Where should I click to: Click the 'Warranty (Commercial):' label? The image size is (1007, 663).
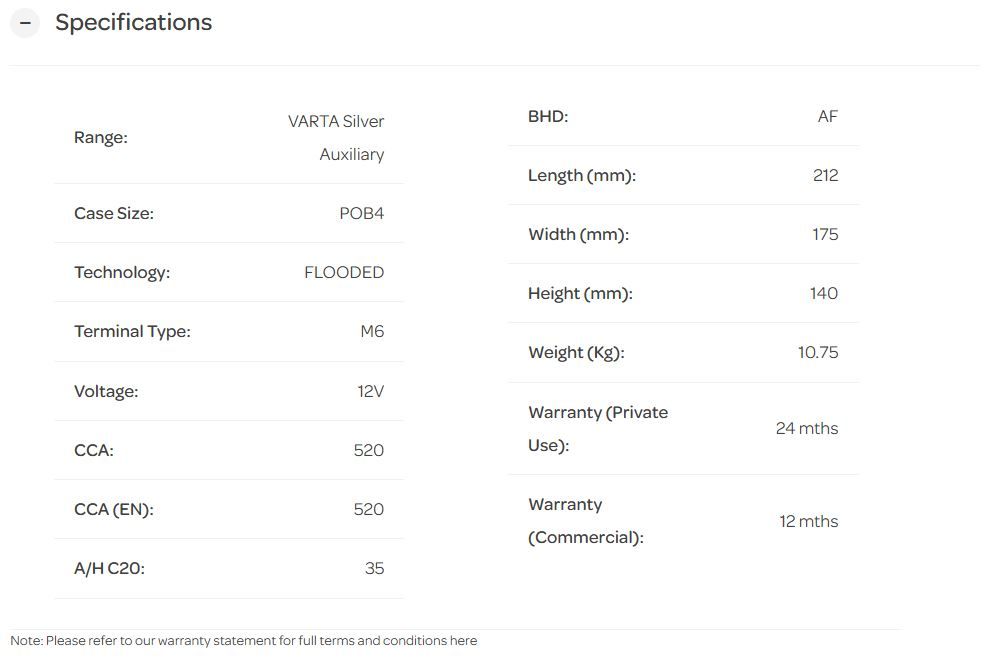click(585, 521)
